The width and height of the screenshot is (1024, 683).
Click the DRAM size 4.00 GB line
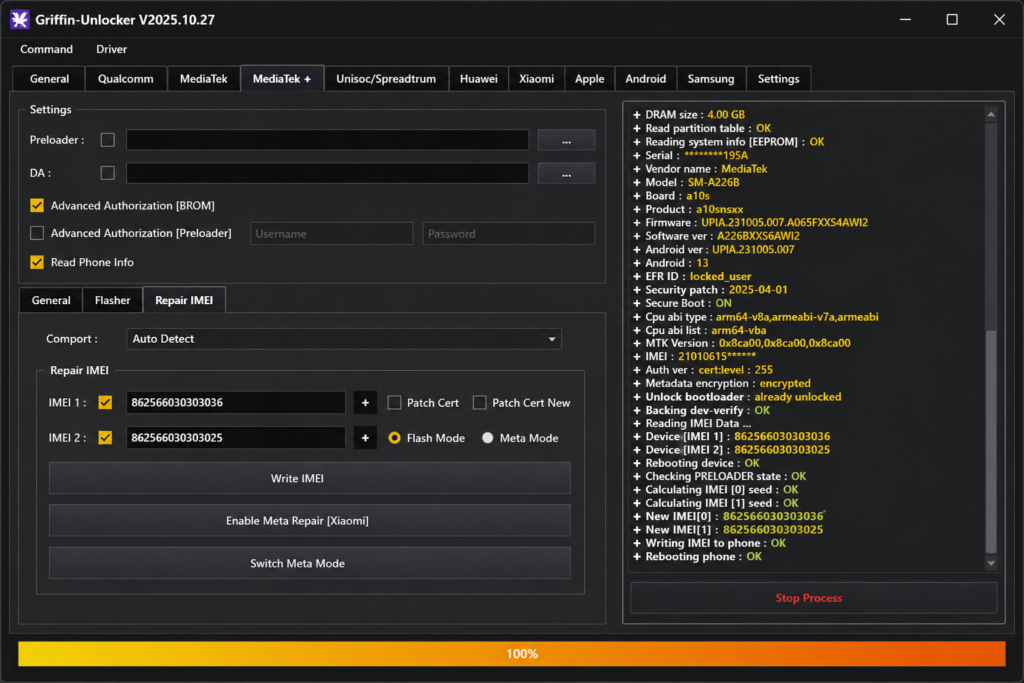pyautogui.click(x=689, y=115)
